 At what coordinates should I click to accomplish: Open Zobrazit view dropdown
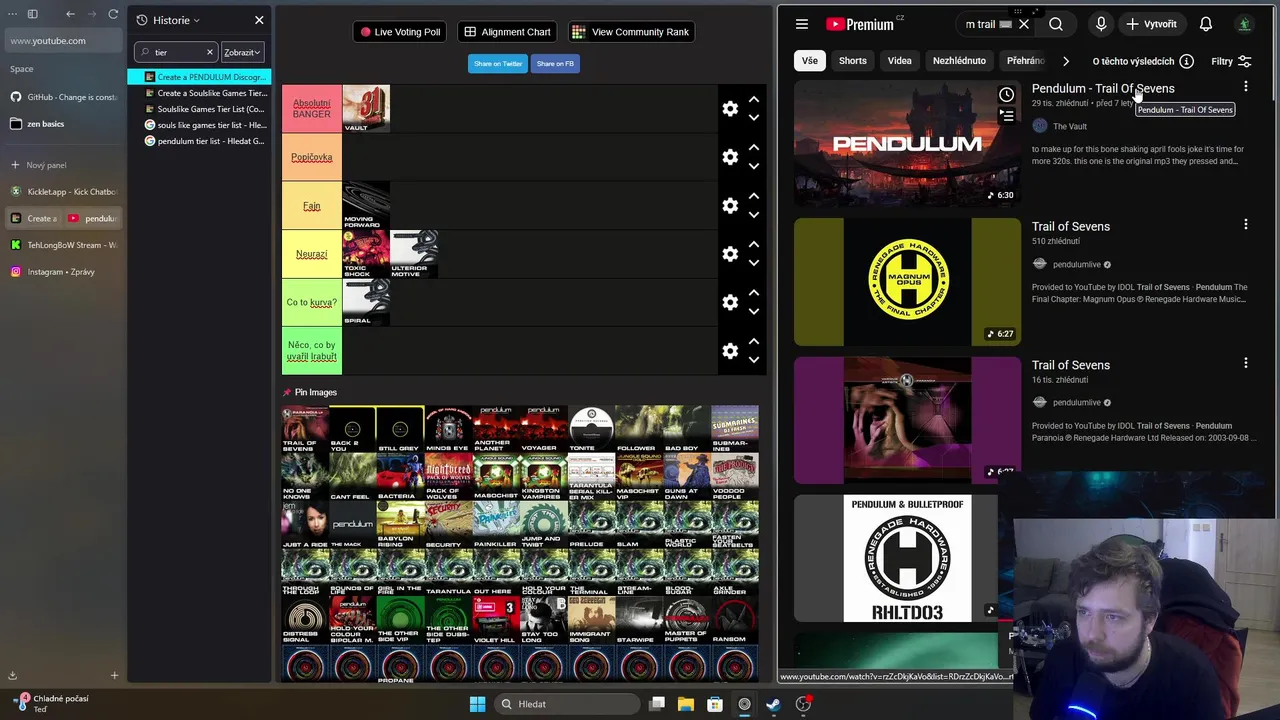[x=242, y=52]
